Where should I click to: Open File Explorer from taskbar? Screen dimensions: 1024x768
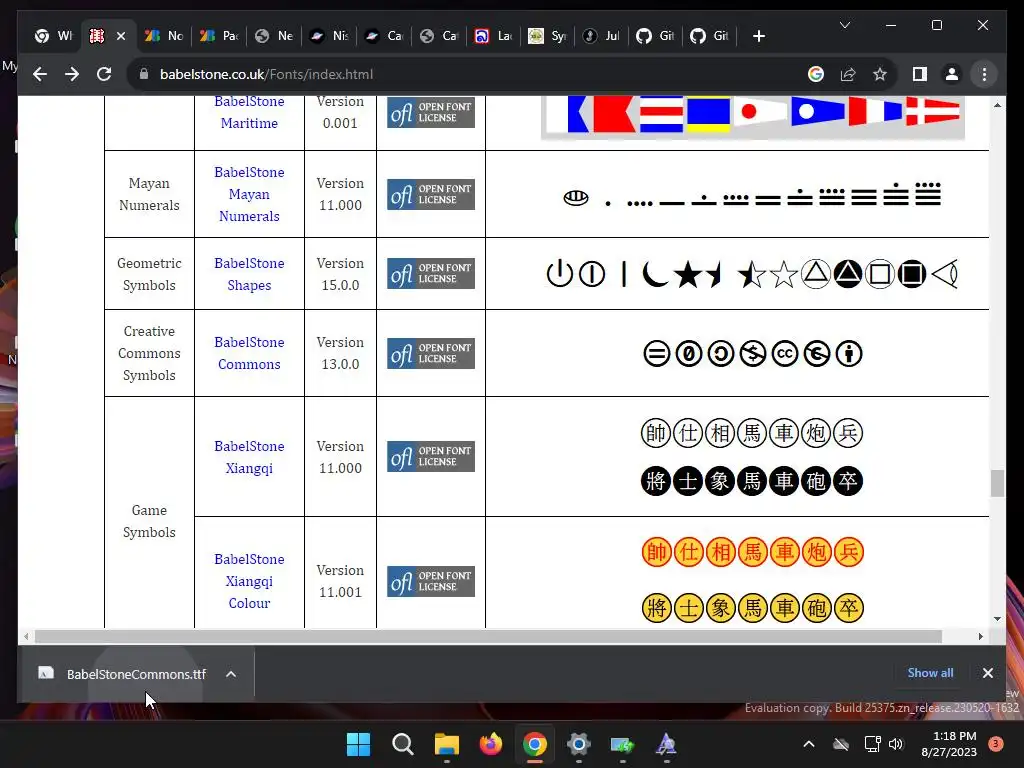pyautogui.click(x=447, y=744)
